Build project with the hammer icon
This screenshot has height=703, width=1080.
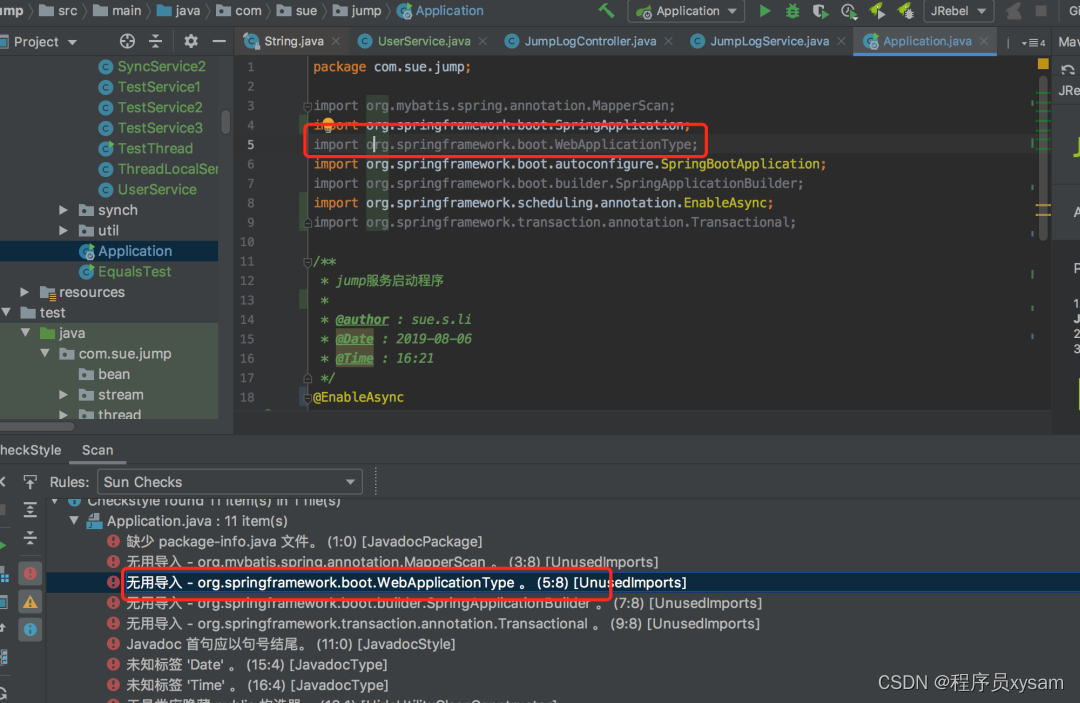tap(606, 11)
